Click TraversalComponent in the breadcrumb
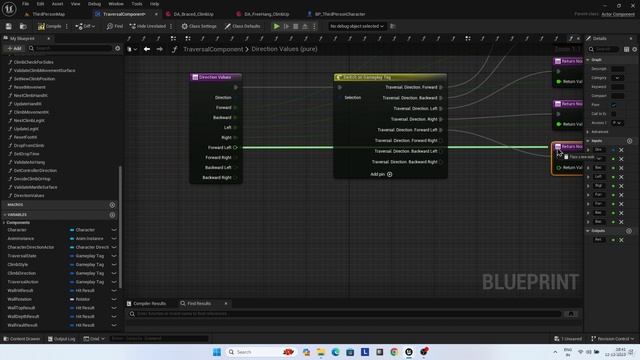640x360 pixels. coord(213,49)
